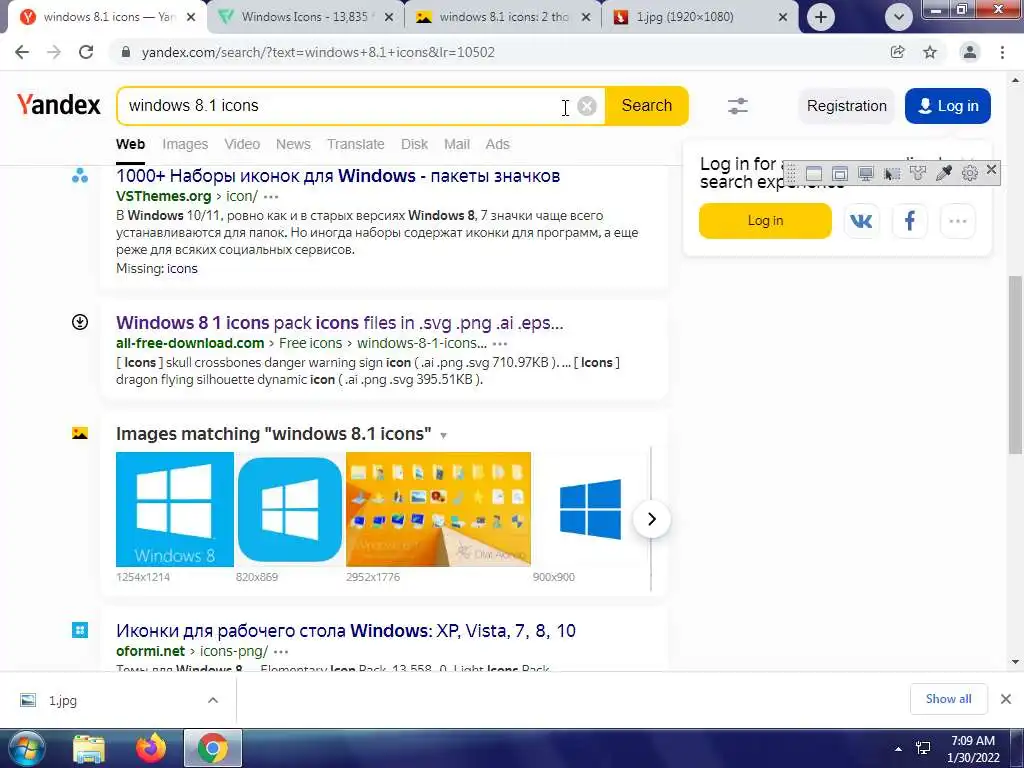Viewport: 1024px width, 768px height.
Task: Show hidden tray icons arrow
Action: pyautogui.click(x=899, y=749)
